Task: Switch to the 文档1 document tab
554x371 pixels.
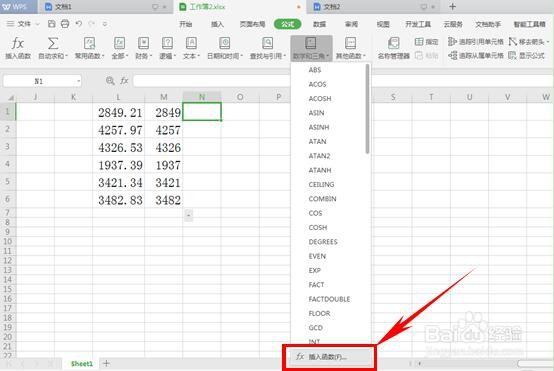Action: click(106, 7)
